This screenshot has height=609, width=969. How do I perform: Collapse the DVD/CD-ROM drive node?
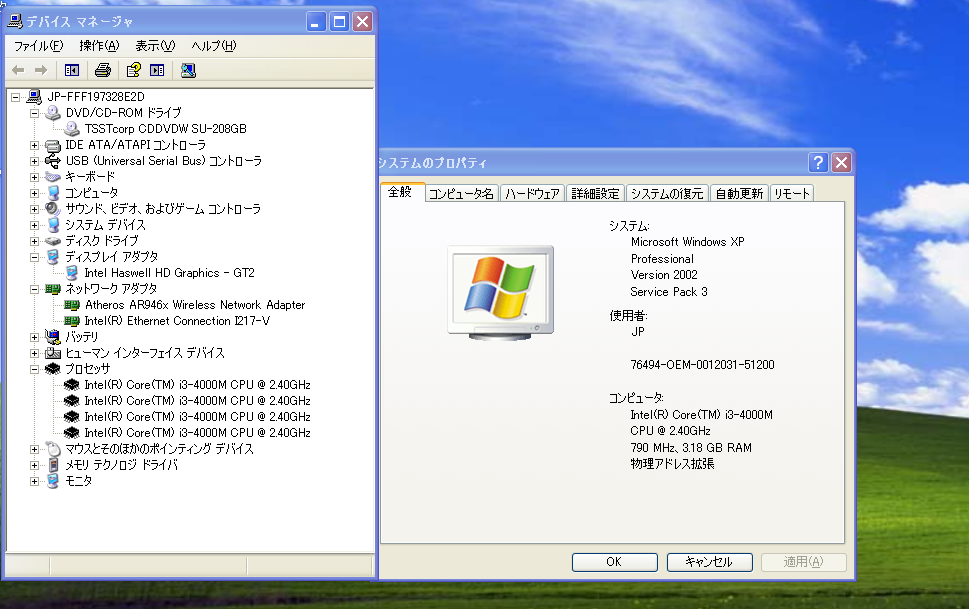click(34, 113)
